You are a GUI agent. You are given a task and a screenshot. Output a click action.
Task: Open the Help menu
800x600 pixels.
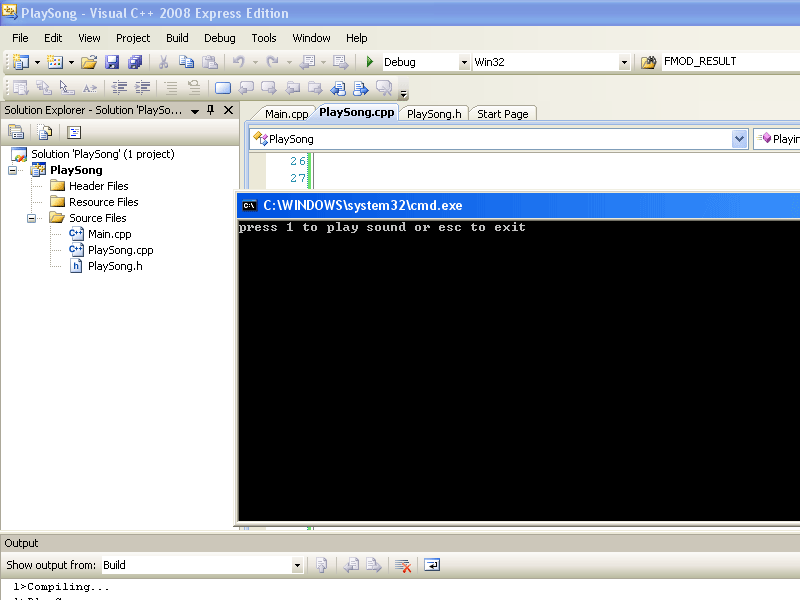click(x=357, y=38)
